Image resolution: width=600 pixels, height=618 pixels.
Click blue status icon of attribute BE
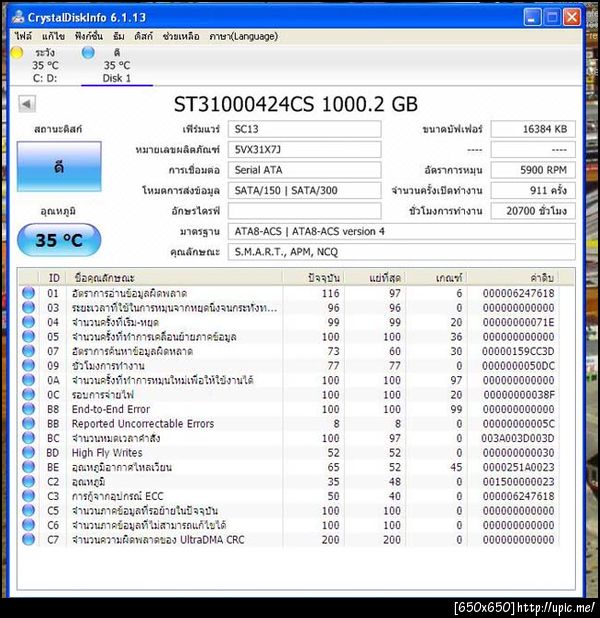(28, 467)
